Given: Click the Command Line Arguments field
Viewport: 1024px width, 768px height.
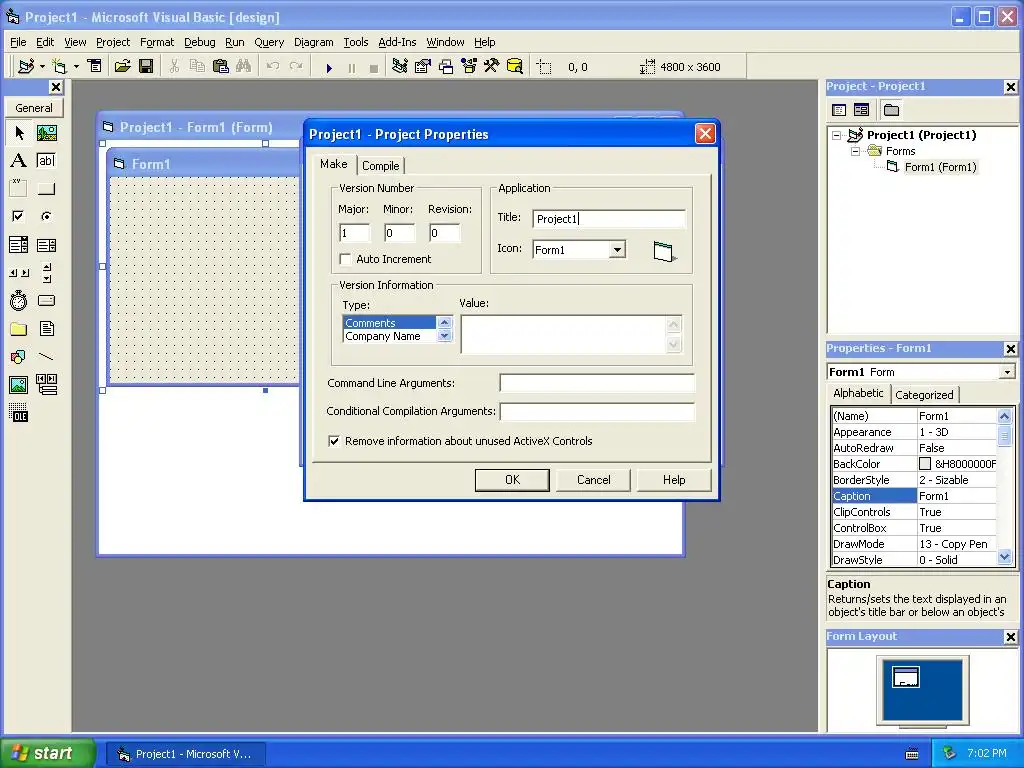Looking at the screenshot, I should [597, 383].
